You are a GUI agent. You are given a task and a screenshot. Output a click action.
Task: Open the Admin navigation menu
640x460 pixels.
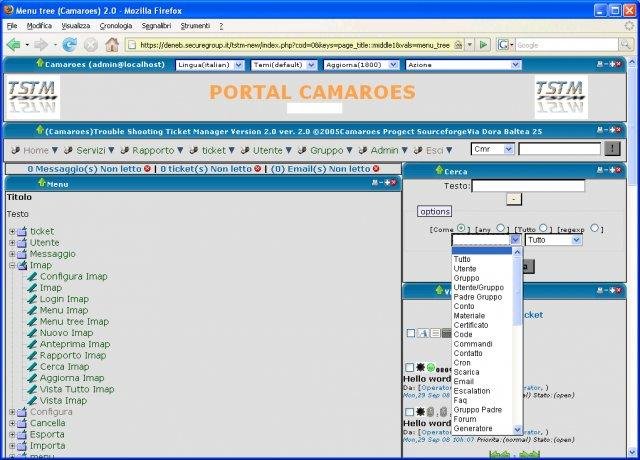(x=383, y=151)
